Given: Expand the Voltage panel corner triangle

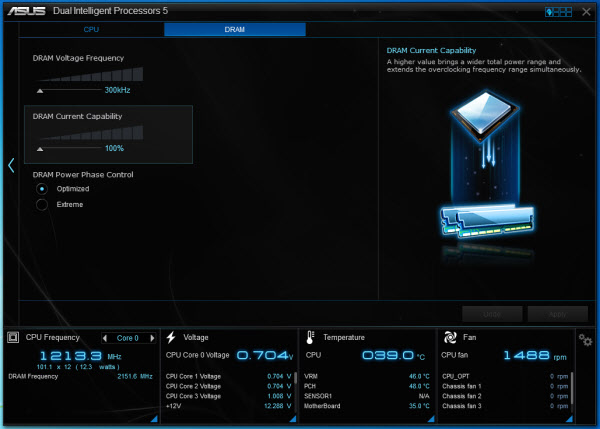Looking at the screenshot, I should (293, 419).
